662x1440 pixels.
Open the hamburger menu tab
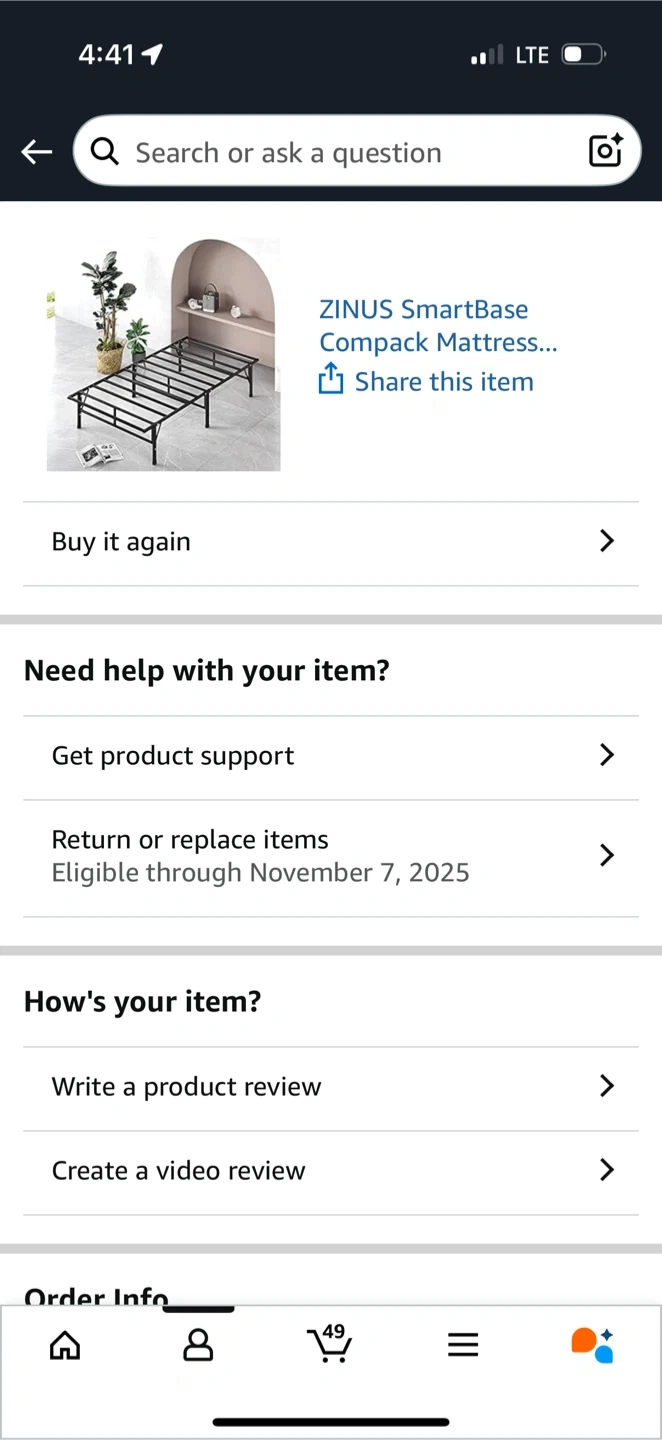pos(463,1345)
